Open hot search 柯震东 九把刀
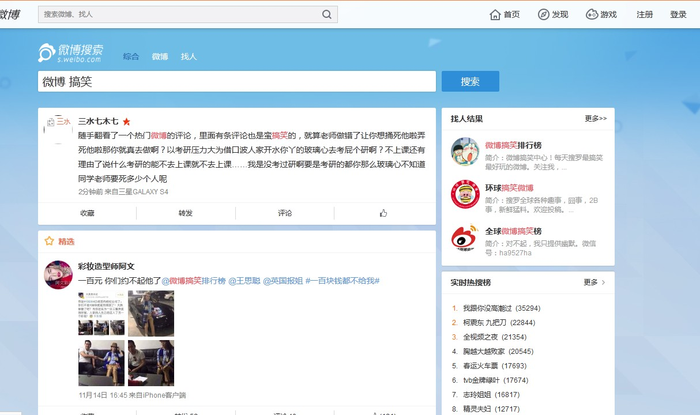The height and width of the screenshot is (415, 700). click(x=484, y=323)
